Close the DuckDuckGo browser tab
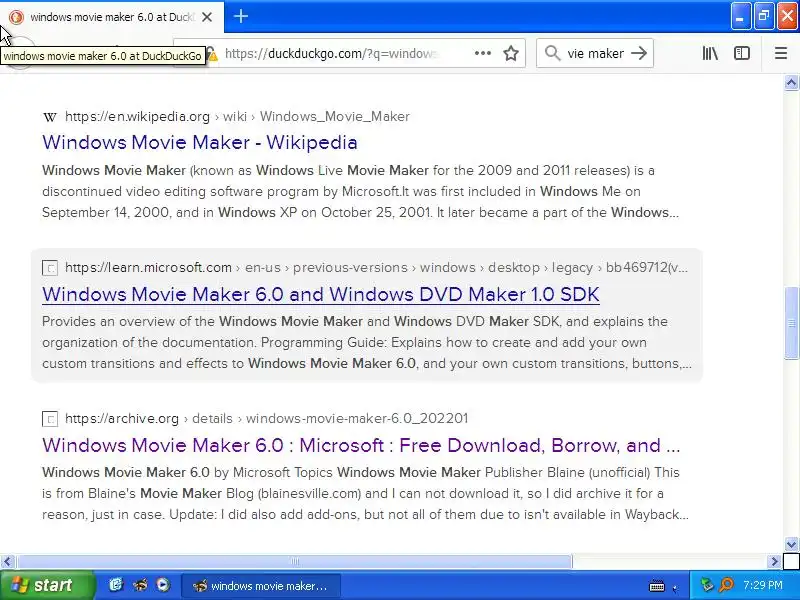 pos(207,17)
